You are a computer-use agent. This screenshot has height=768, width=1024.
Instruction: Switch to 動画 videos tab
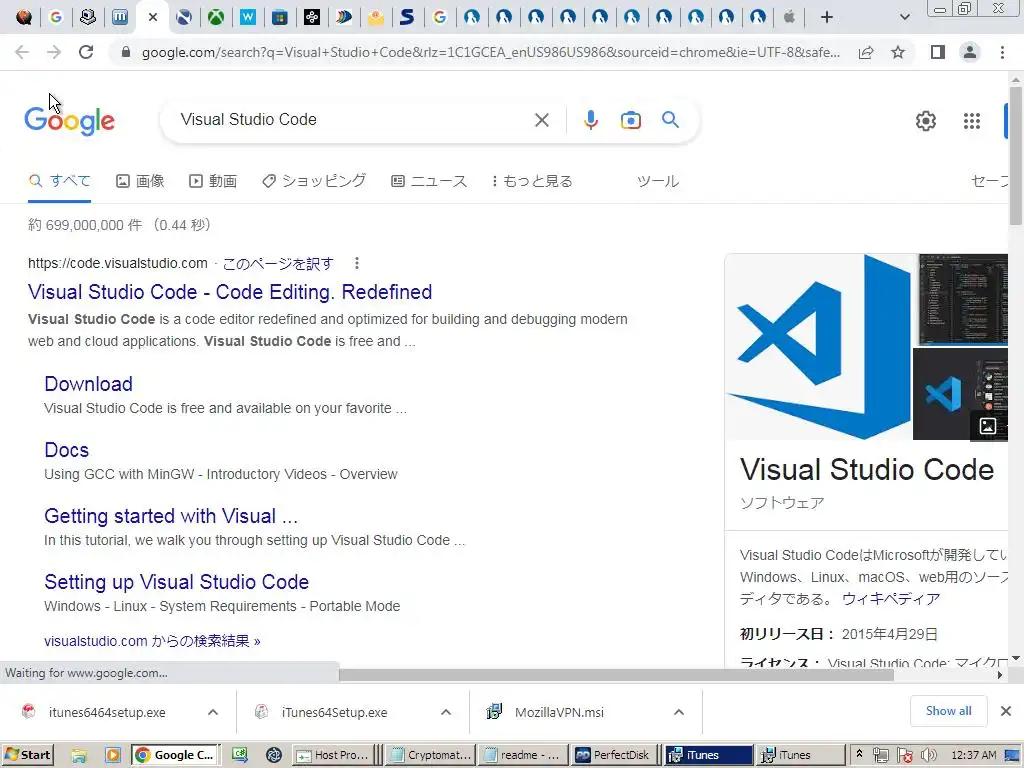click(213, 181)
